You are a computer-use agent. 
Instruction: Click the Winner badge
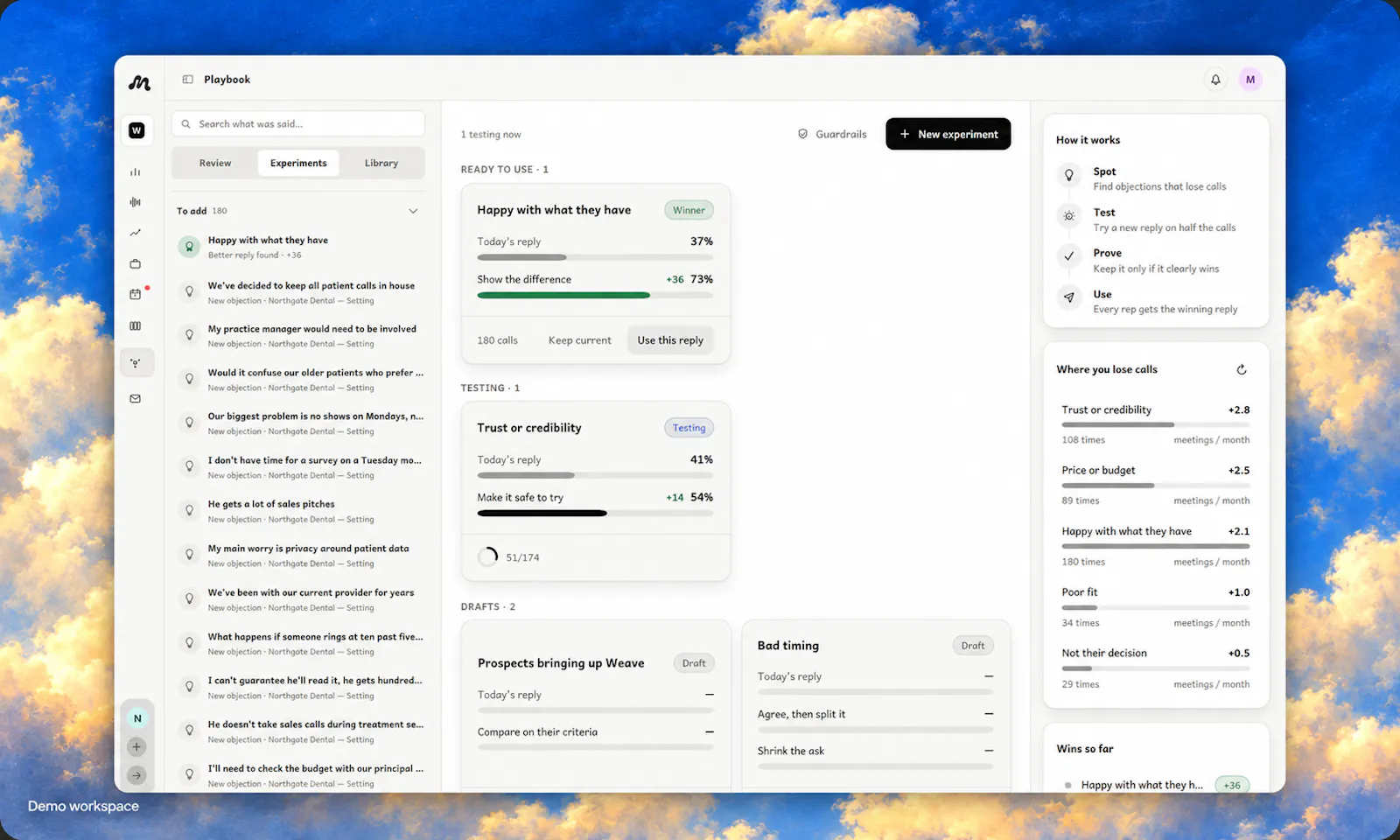tap(689, 210)
